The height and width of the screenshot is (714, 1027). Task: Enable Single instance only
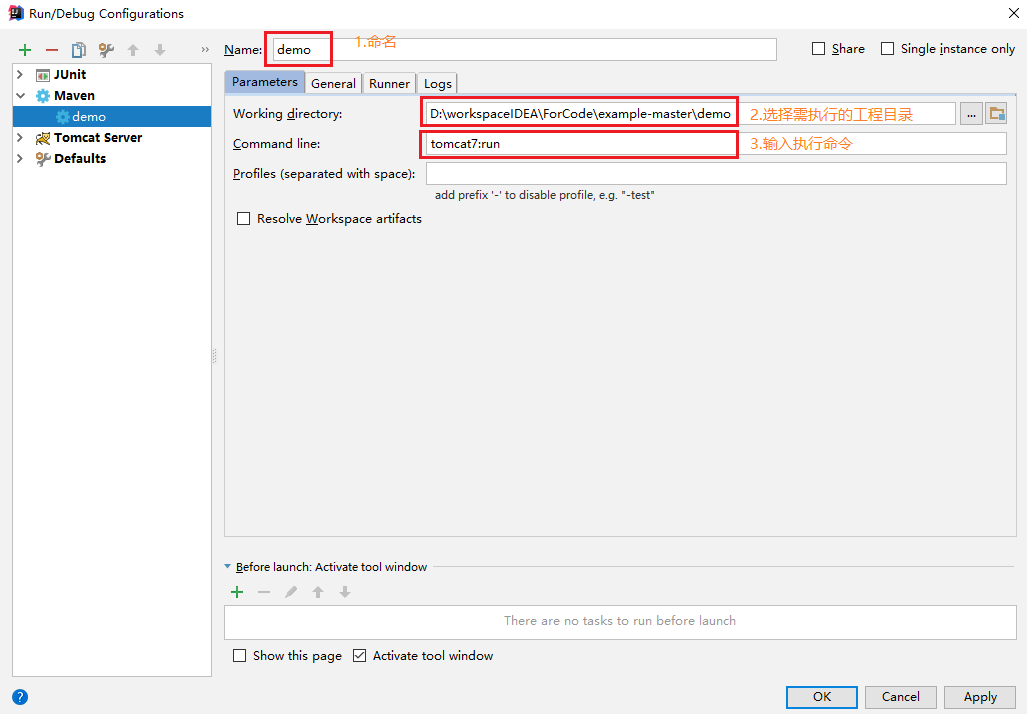[887, 48]
